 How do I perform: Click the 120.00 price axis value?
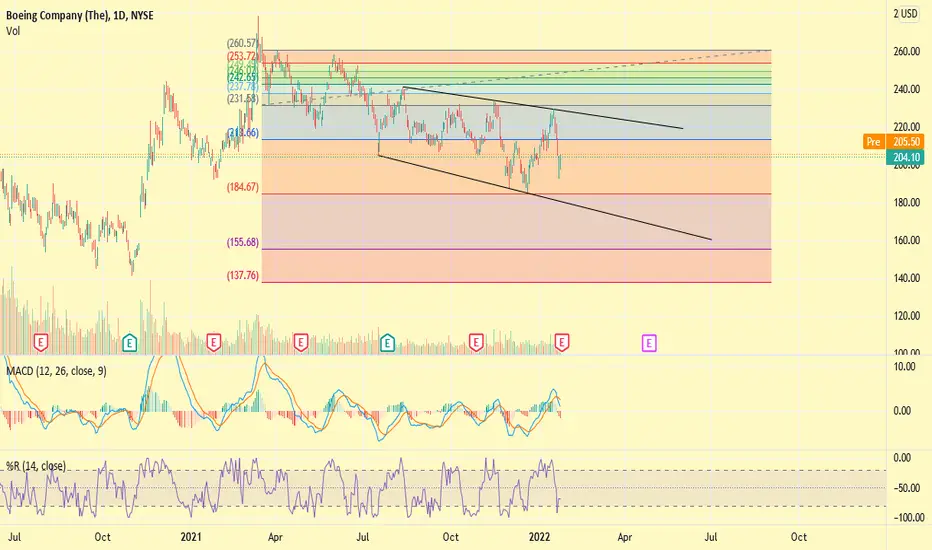906,316
